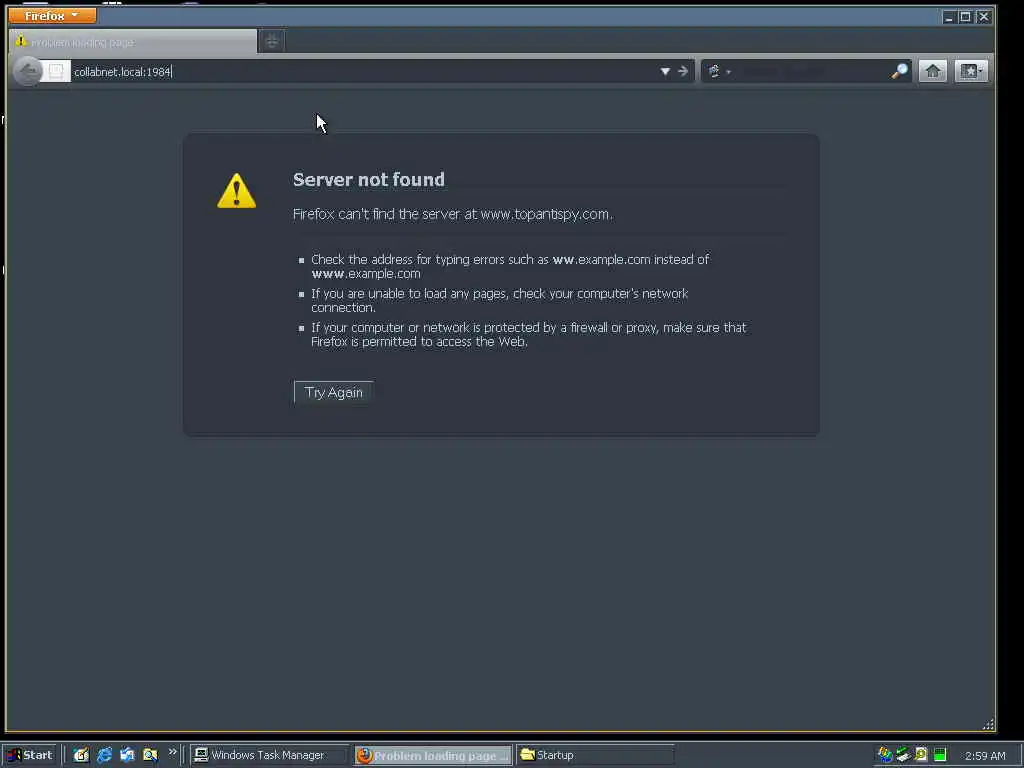Go to the Home page button
The height and width of the screenshot is (768, 1024).
point(933,71)
